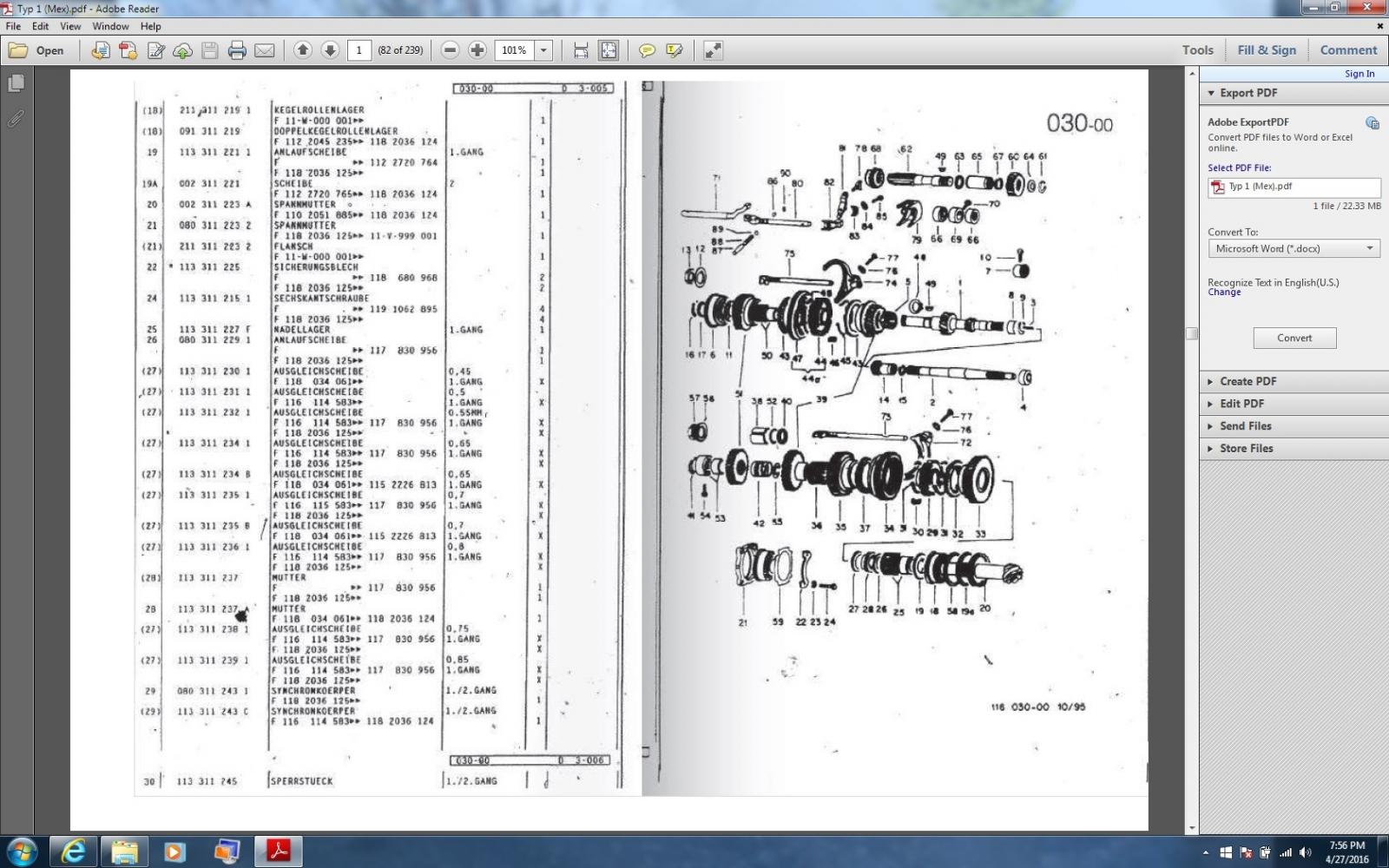Click the network signal tray icon

point(1286,852)
